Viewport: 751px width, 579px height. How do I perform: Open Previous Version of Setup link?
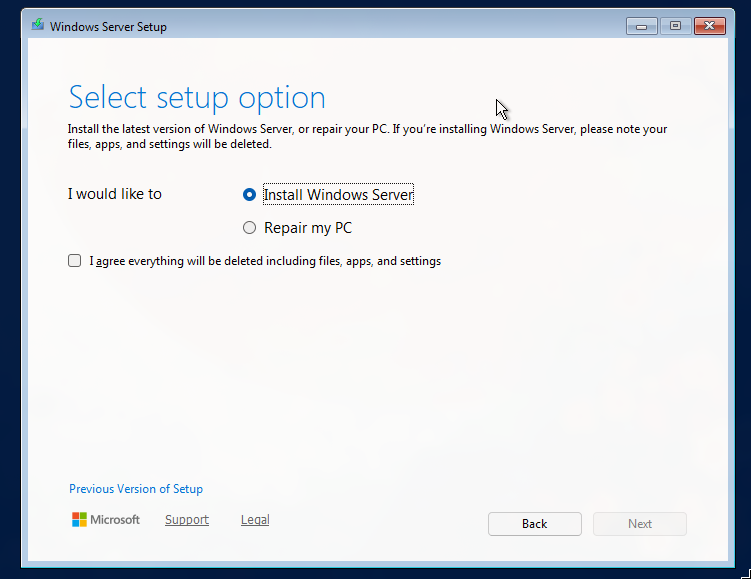tap(136, 488)
